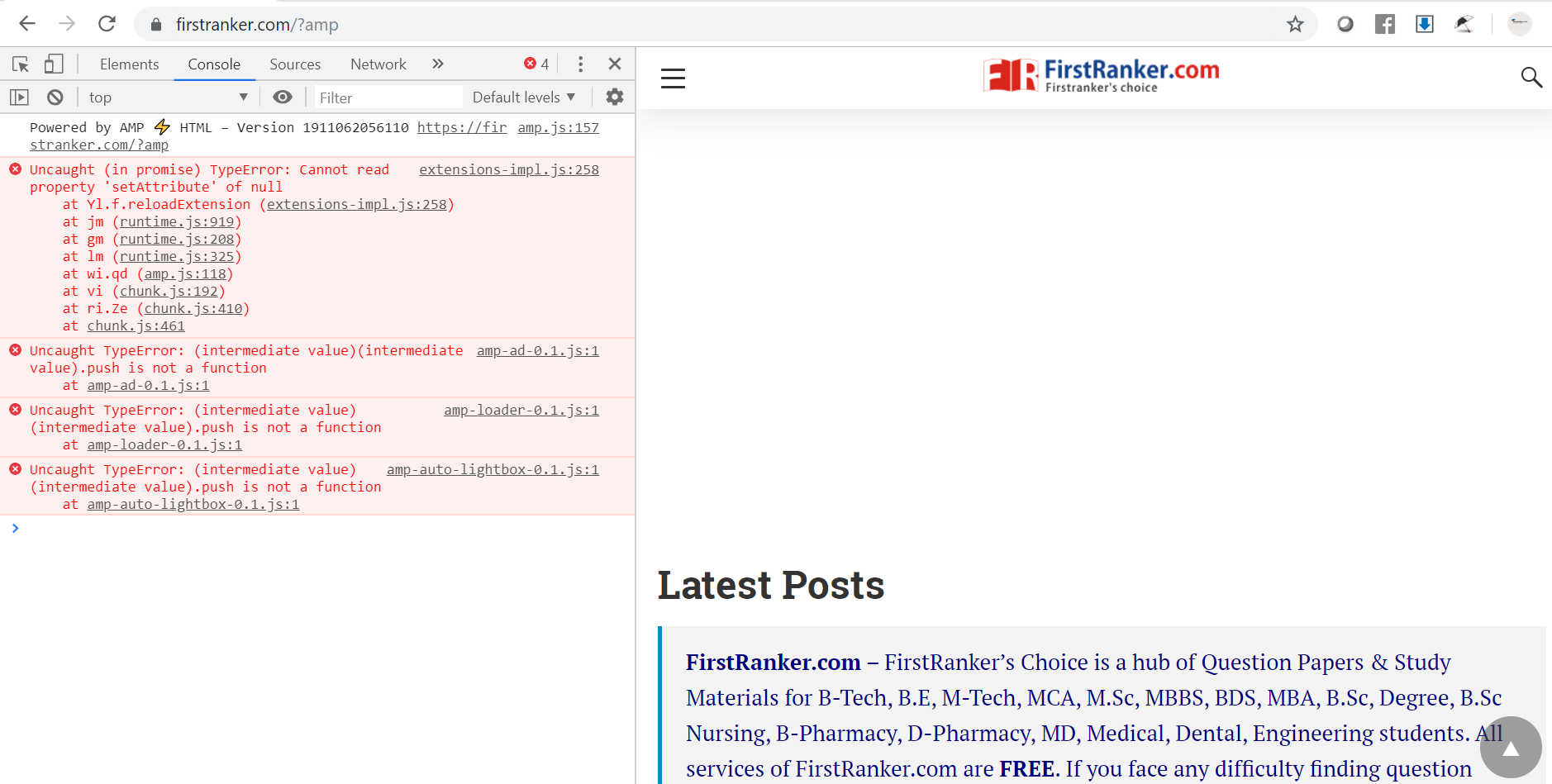The height and width of the screenshot is (784, 1552).
Task: Bookmark this page with the star
Action: tap(1295, 25)
